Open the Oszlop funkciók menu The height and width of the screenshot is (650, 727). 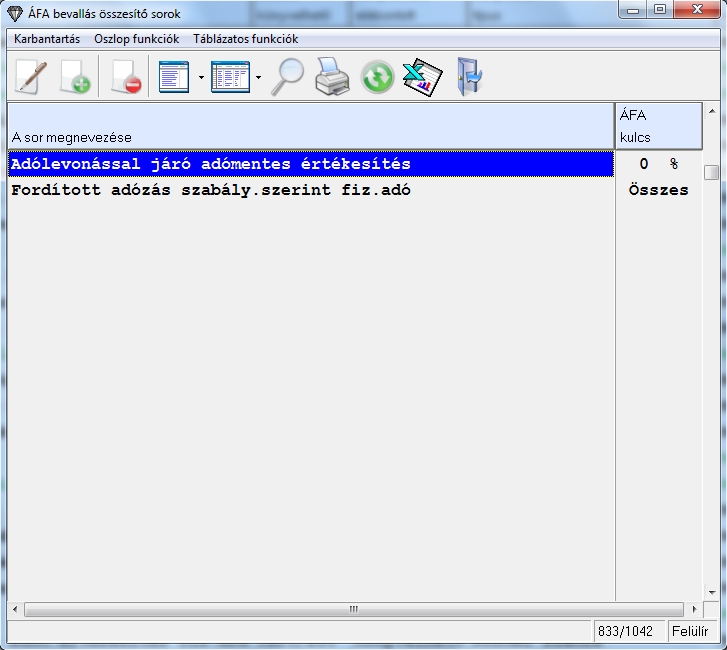tap(136, 39)
